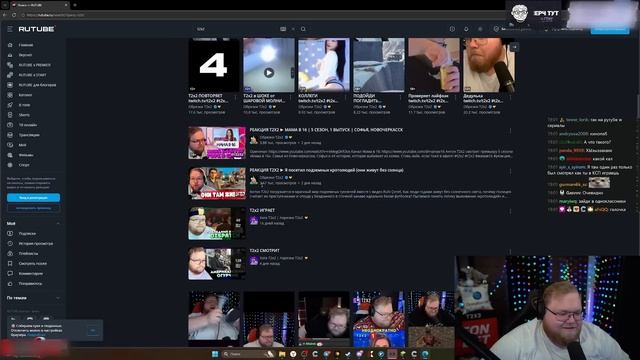Open the История просмотра clock icon

point(10,244)
